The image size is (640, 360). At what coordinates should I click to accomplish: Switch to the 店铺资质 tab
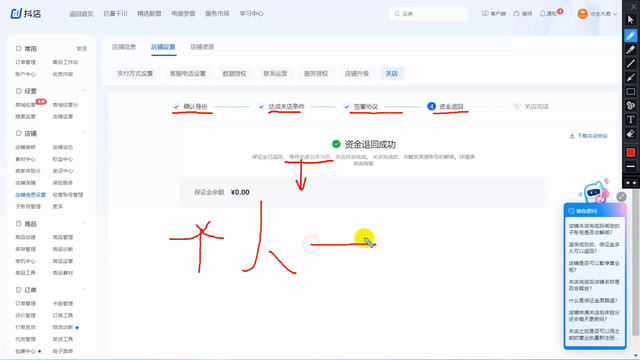click(202, 47)
